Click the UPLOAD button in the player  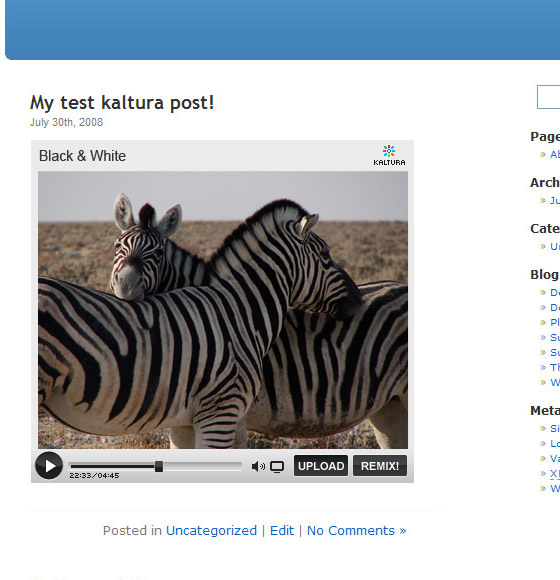(321, 466)
